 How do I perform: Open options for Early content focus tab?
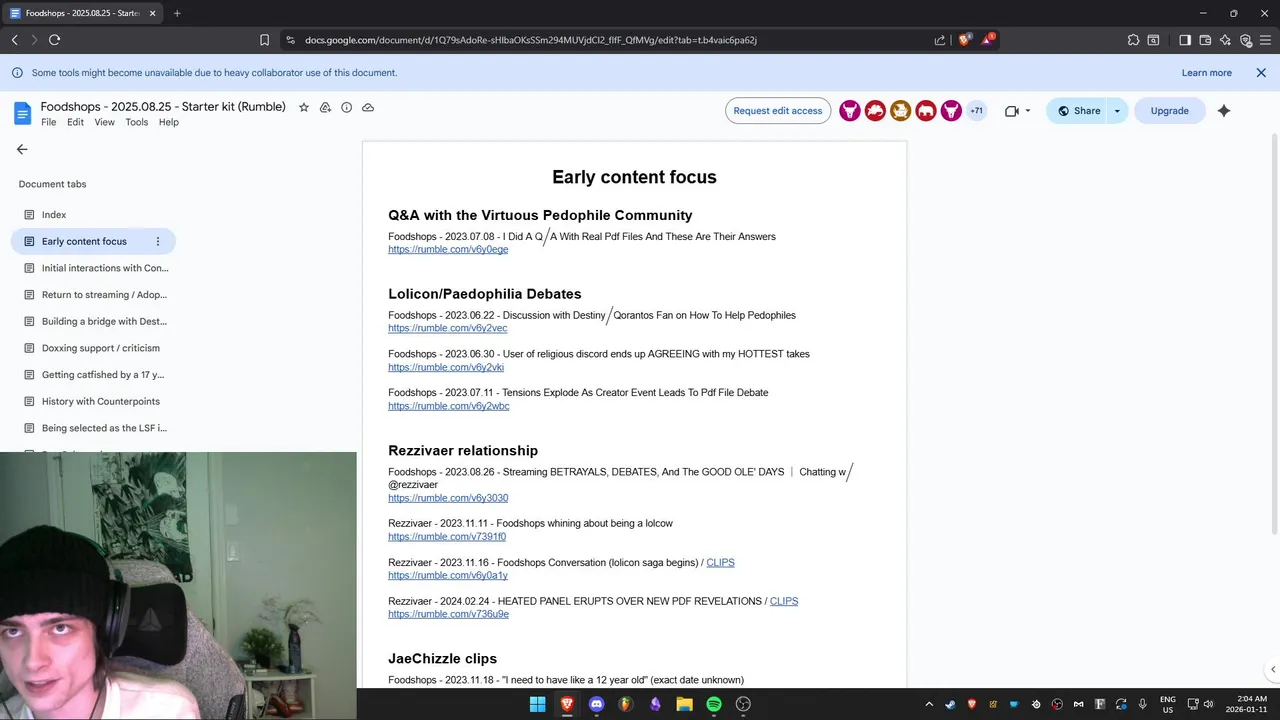tap(157, 241)
